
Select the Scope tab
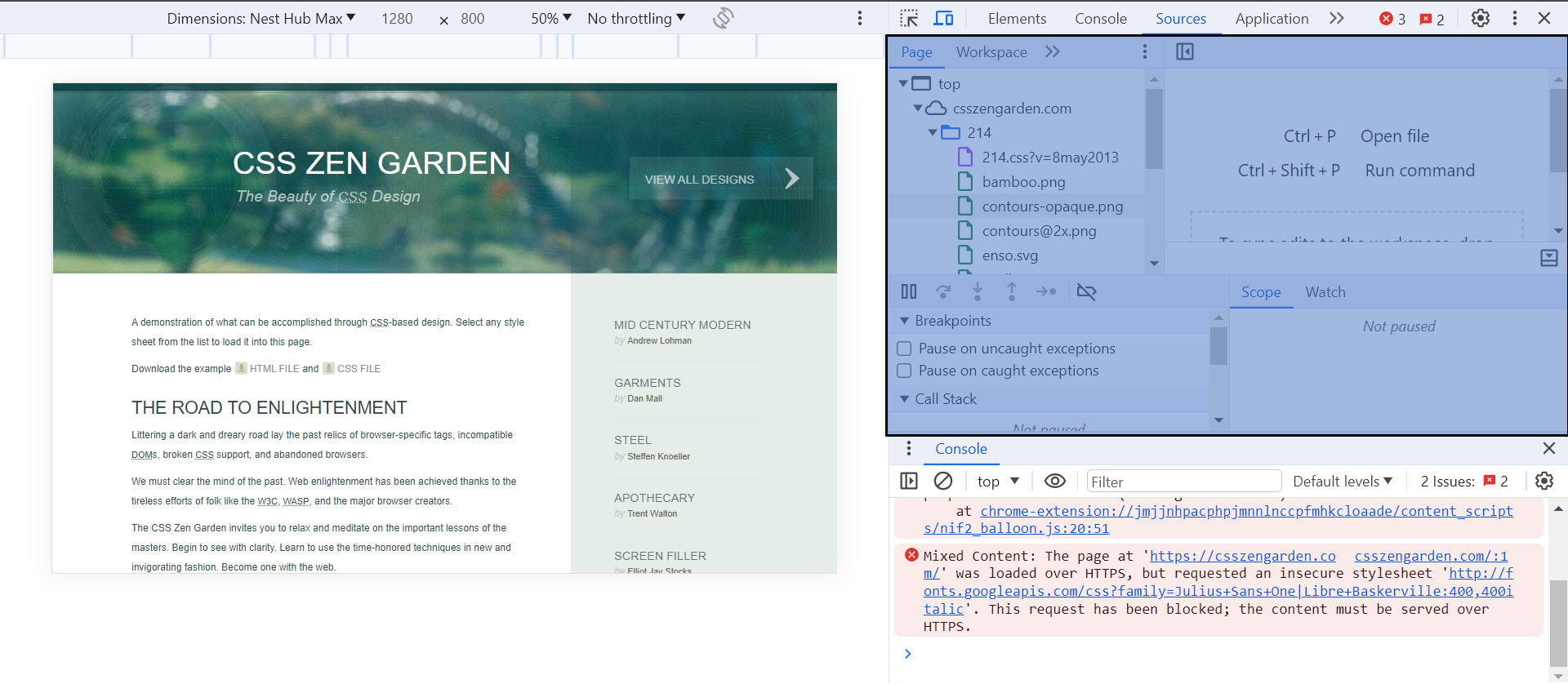[x=1261, y=292]
